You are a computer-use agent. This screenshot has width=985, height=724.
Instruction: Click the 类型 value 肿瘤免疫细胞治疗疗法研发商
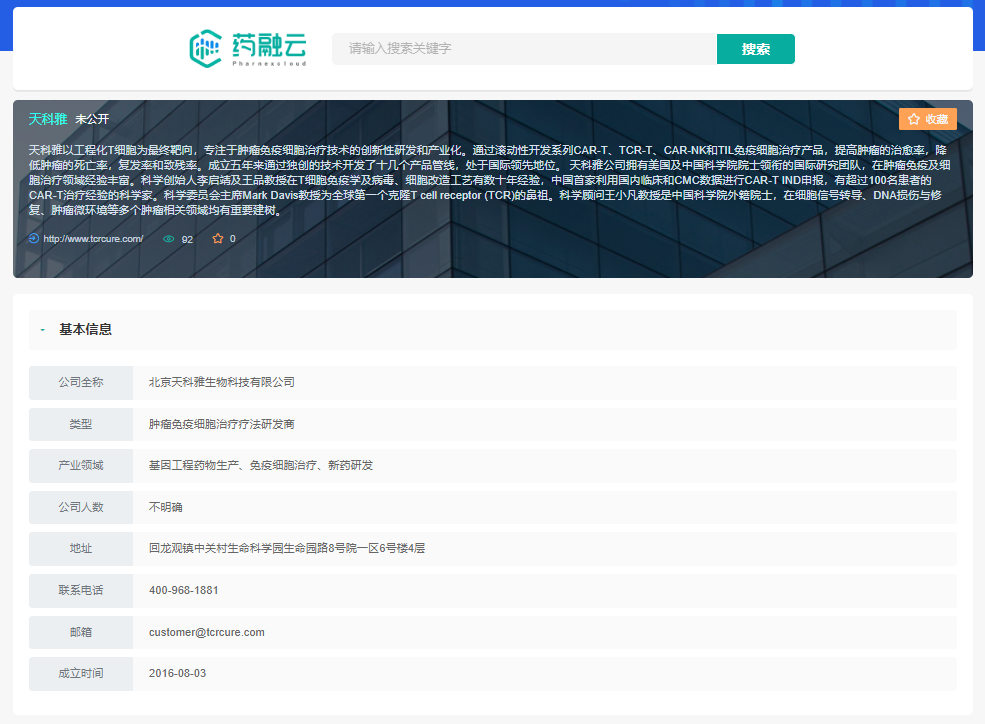[221, 424]
